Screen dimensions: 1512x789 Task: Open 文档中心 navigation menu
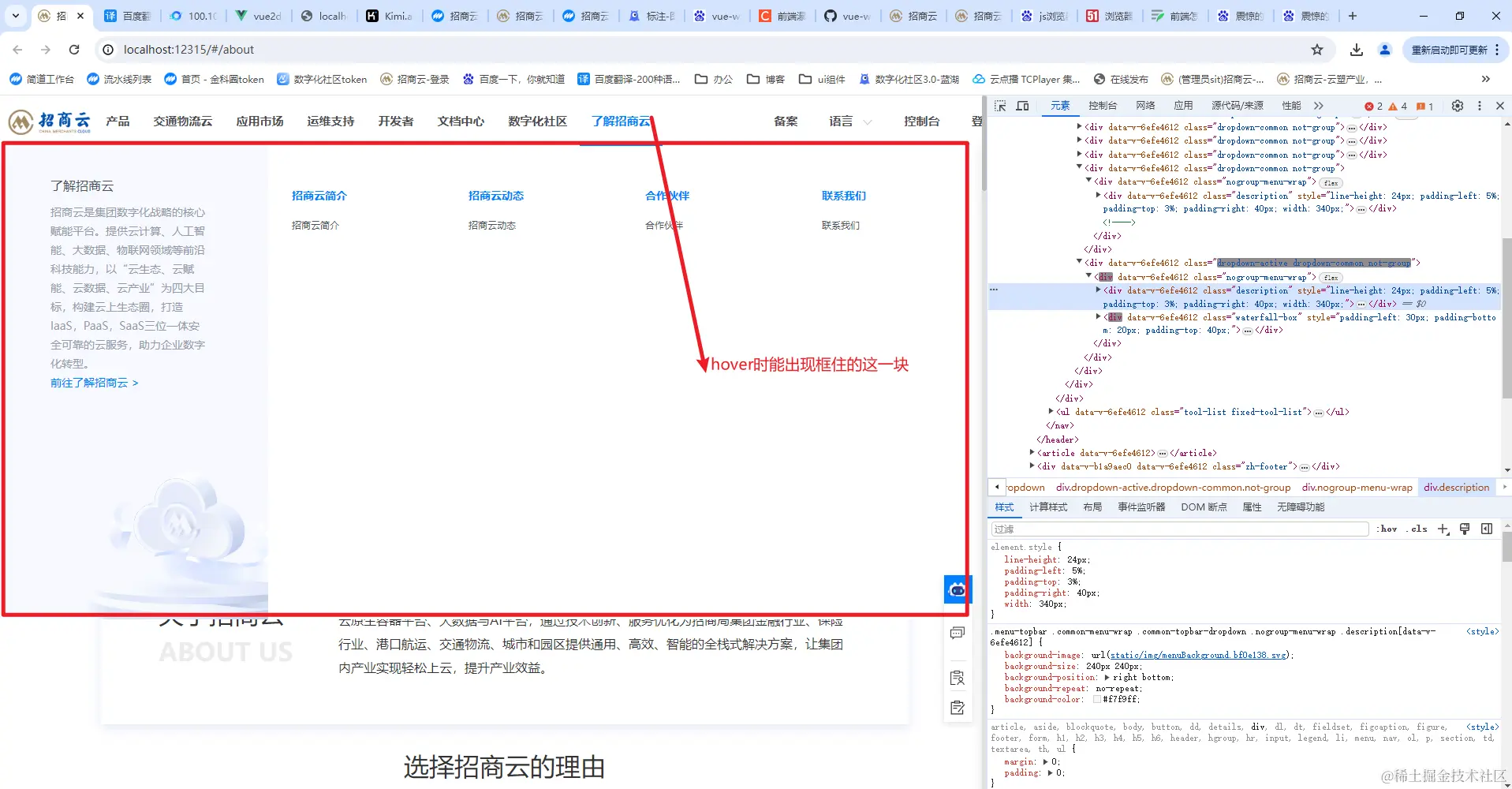click(461, 122)
